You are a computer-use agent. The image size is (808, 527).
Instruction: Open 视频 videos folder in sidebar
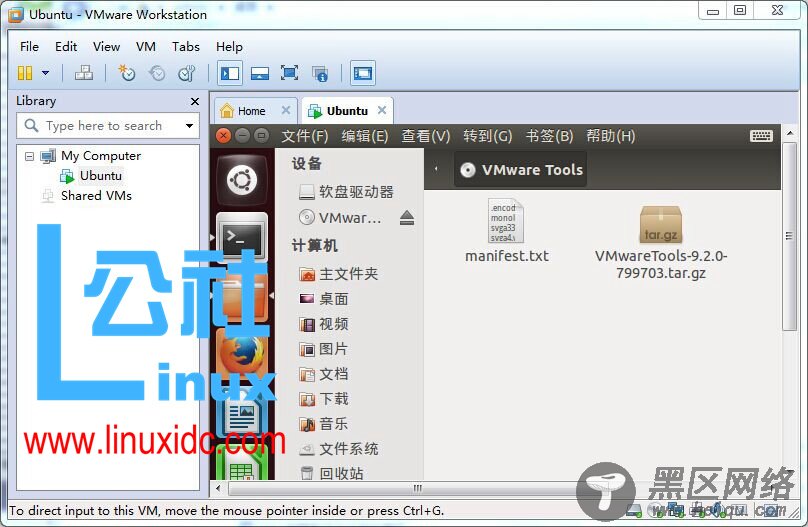[x=324, y=324]
